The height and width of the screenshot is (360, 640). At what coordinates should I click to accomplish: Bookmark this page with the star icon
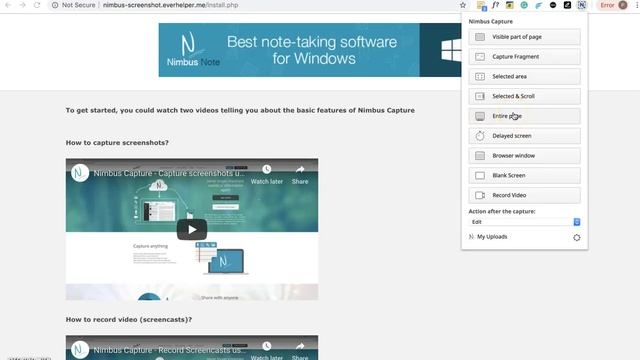[462, 5]
